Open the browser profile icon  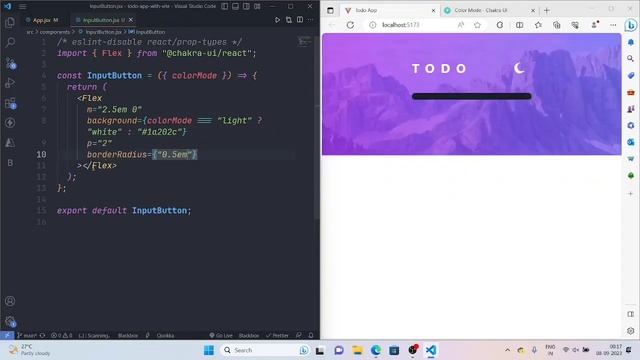[x=595, y=25]
